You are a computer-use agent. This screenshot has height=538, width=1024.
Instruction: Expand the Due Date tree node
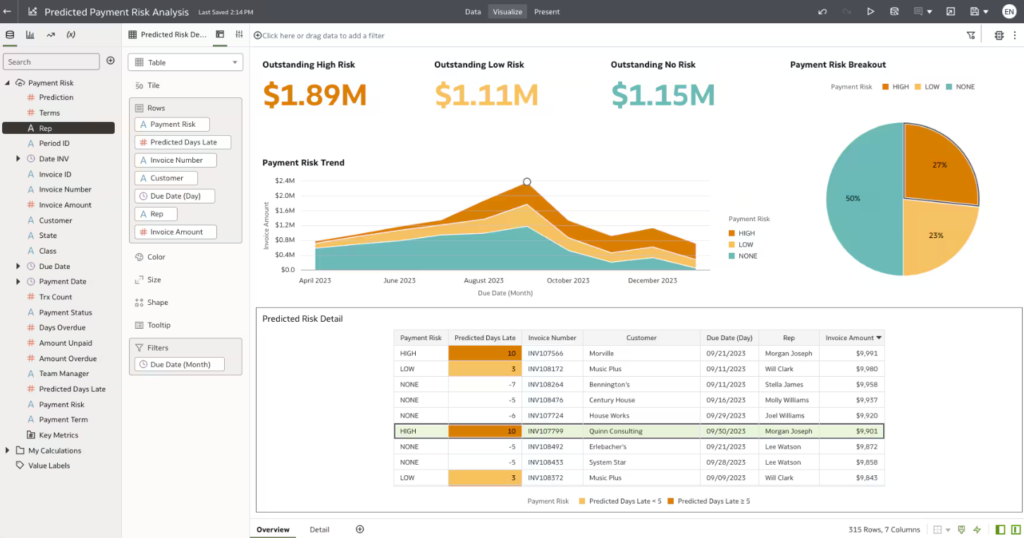pyautogui.click(x=18, y=266)
